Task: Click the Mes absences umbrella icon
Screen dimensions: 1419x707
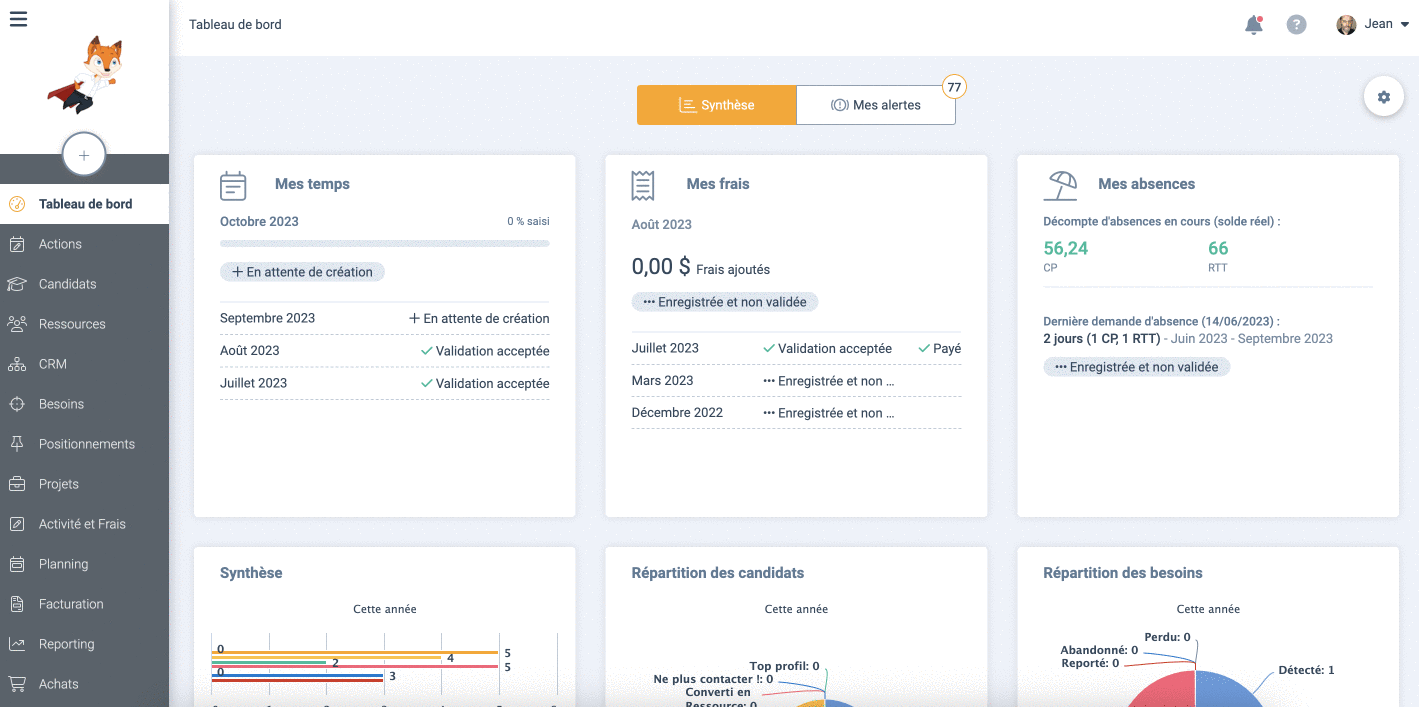Action: [x=1061, y=186]
